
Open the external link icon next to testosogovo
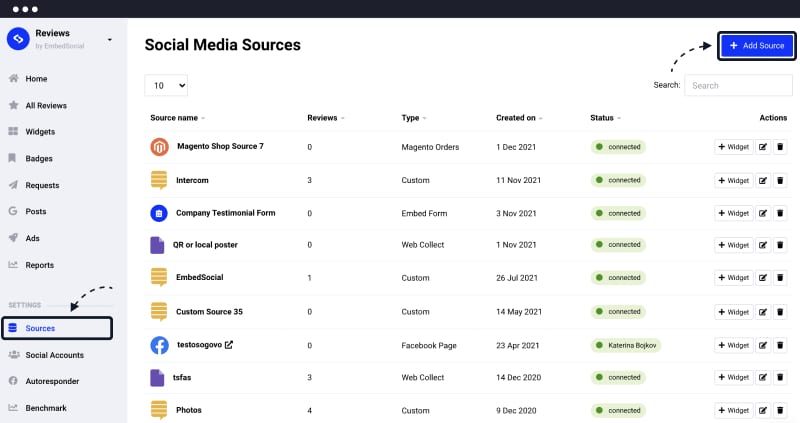229,345
